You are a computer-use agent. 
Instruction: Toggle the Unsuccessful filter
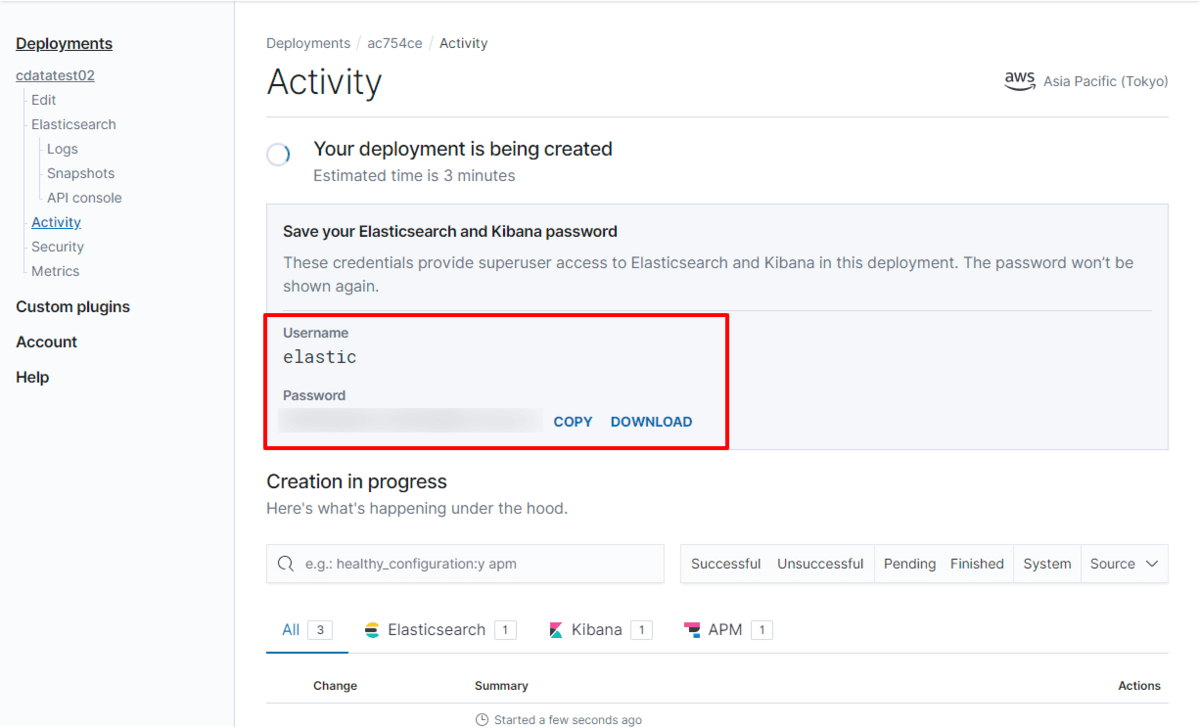pos(820,564)
